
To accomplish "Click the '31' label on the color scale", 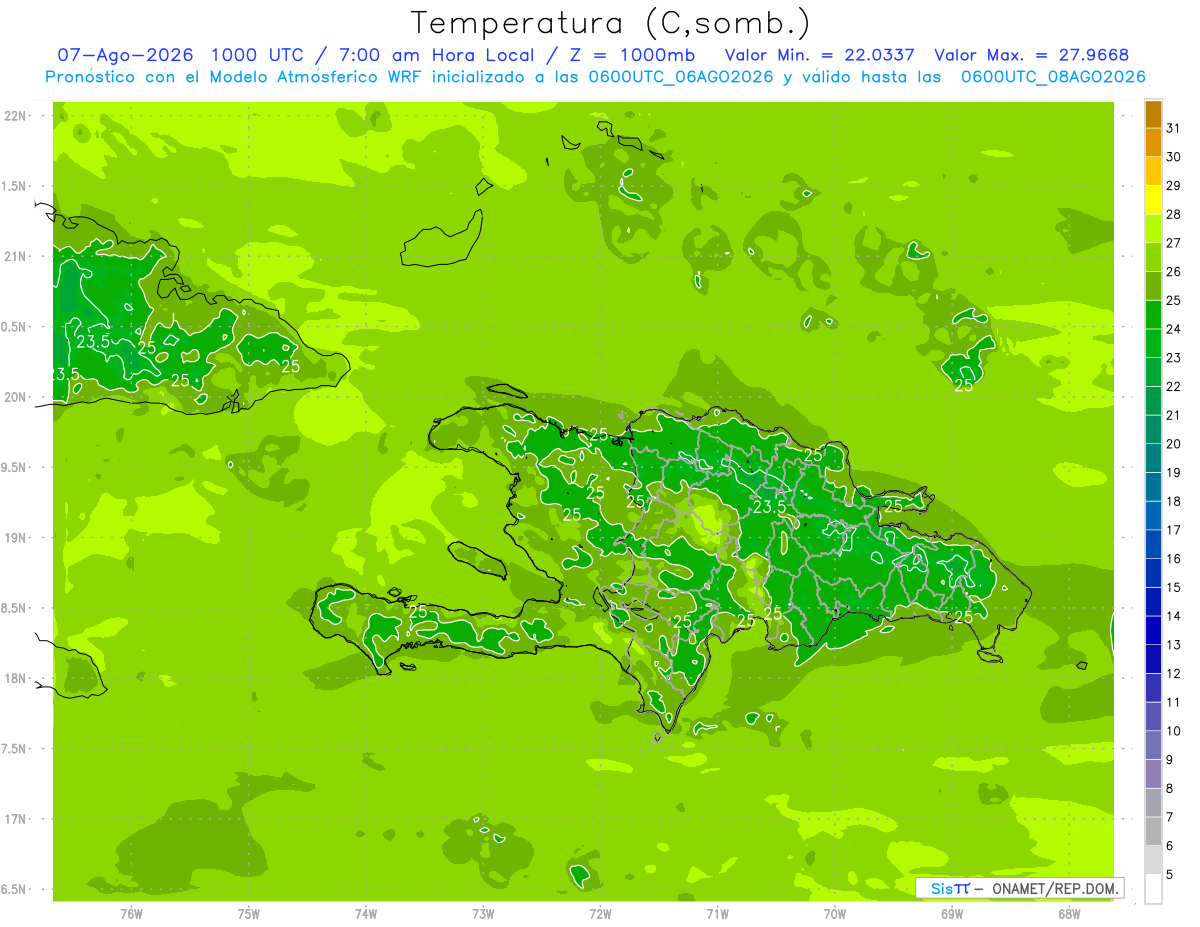I will [1174, 128].
